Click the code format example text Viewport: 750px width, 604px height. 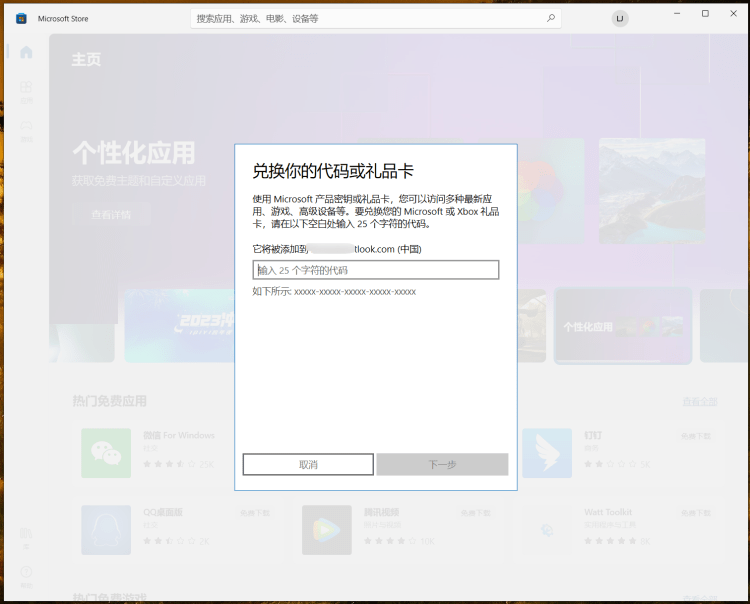[x=334, y=292]
